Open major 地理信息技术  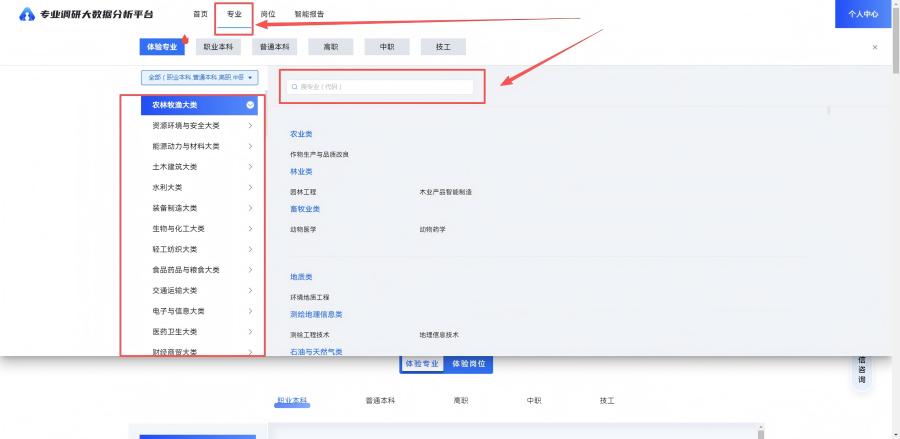439,335
